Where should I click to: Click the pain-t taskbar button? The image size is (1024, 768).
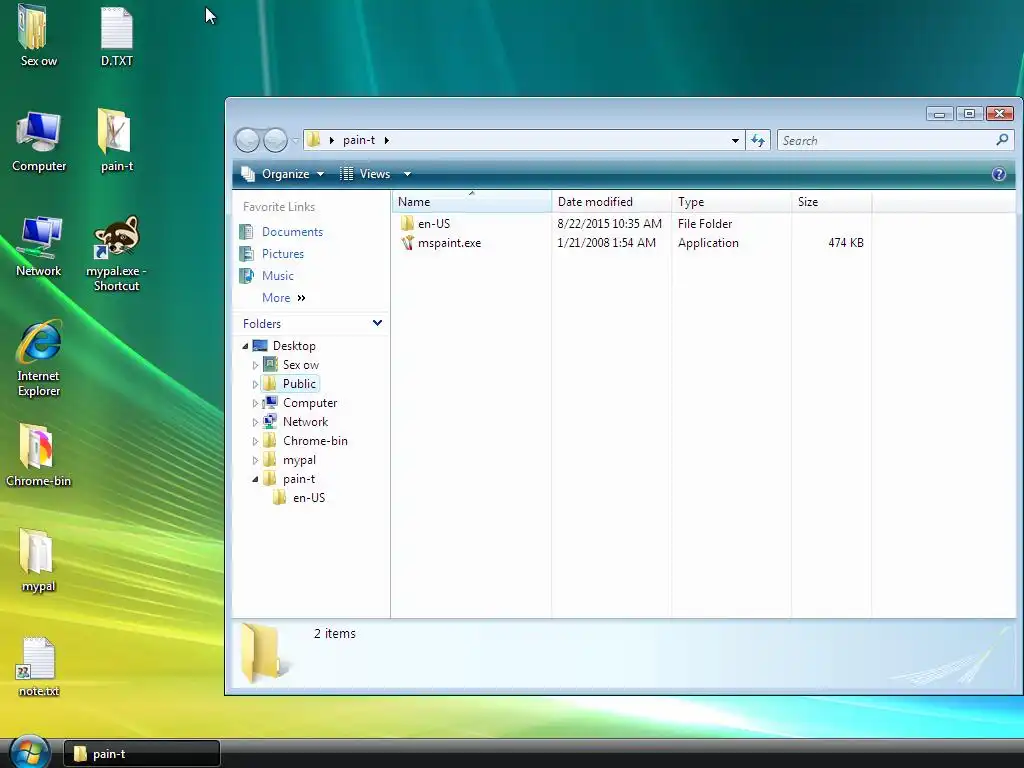(x=141, y=754)
